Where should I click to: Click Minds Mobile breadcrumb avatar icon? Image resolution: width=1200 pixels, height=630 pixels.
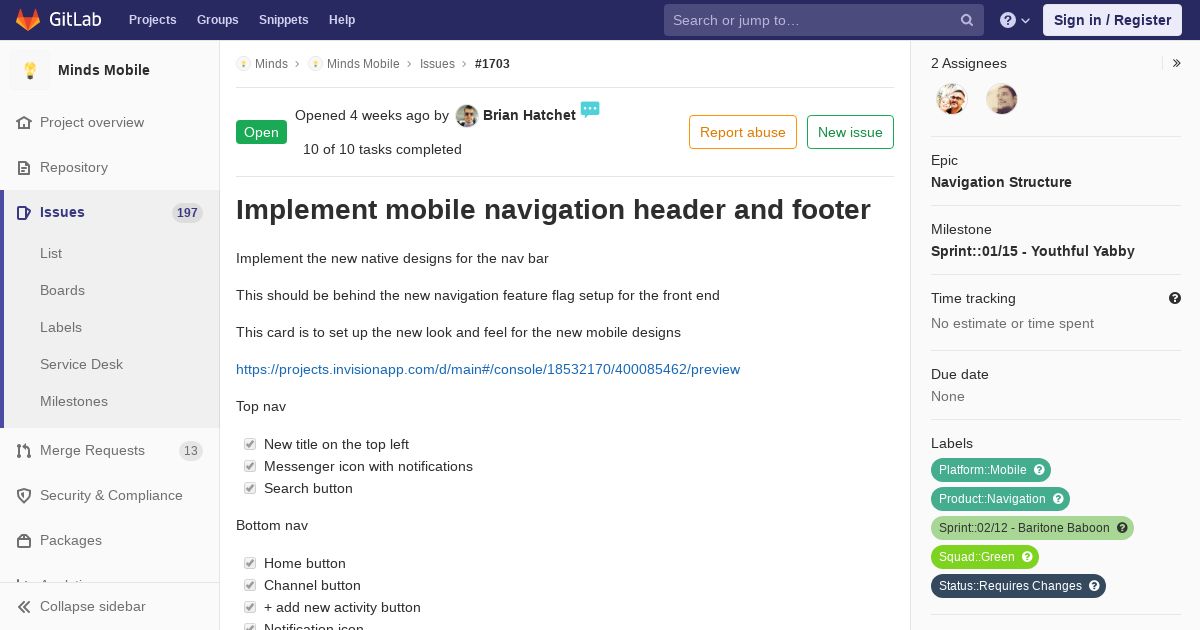pos(315,64)
